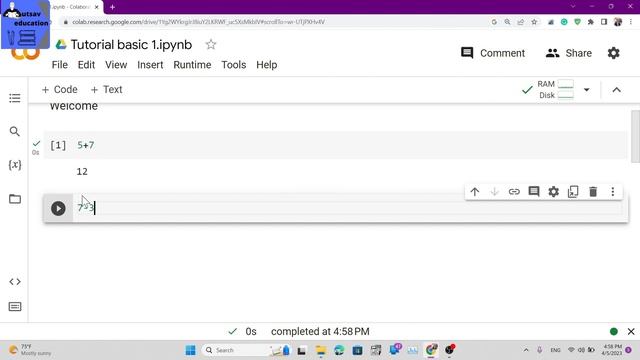Open the Help menu
Viewport: 640px width, 360px height.
pyautogui.click(x=267, y=65)
